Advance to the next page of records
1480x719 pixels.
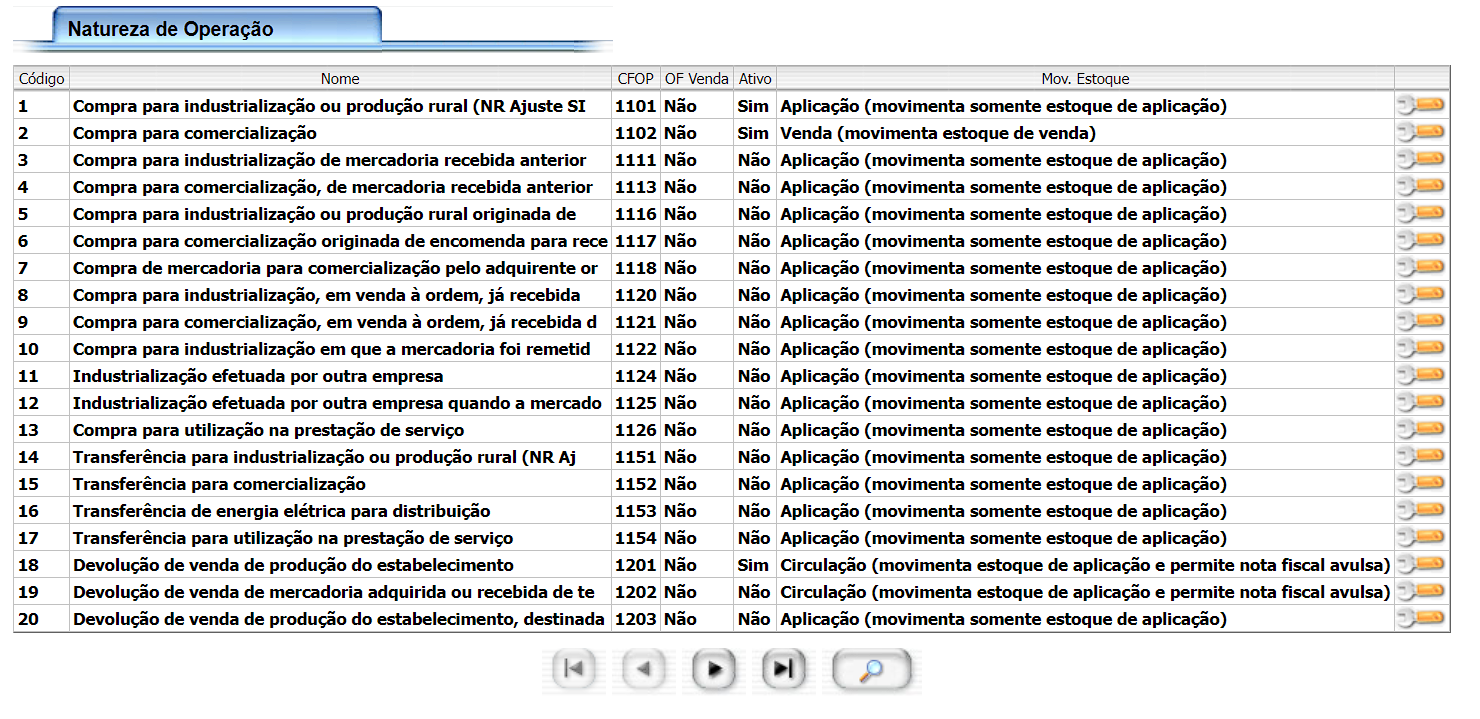[714, 670]
